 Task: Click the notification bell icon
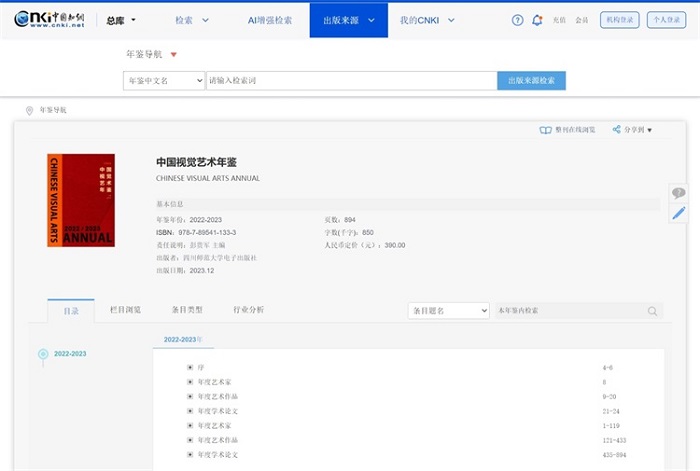coord(537,20)
